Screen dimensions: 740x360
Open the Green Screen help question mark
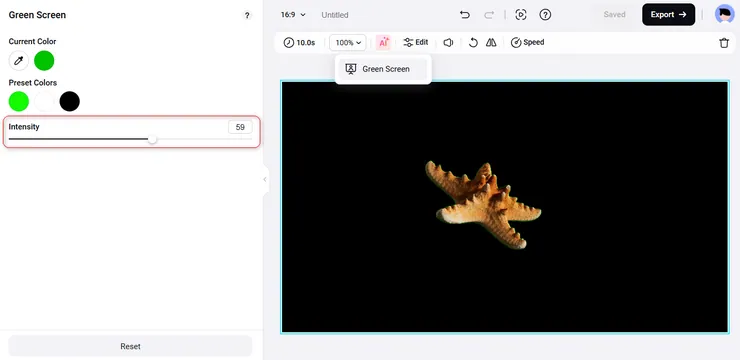tap(247, 15)
